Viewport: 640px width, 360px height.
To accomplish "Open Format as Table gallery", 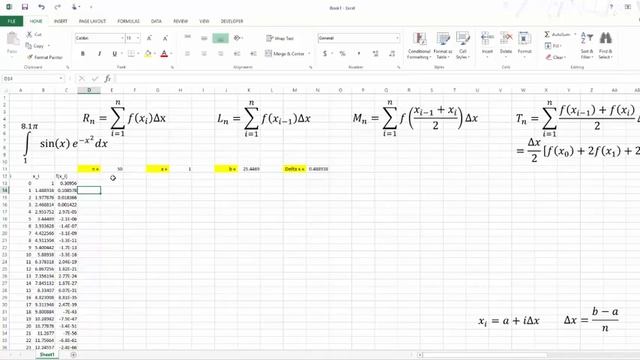I will tap(443, 45).
